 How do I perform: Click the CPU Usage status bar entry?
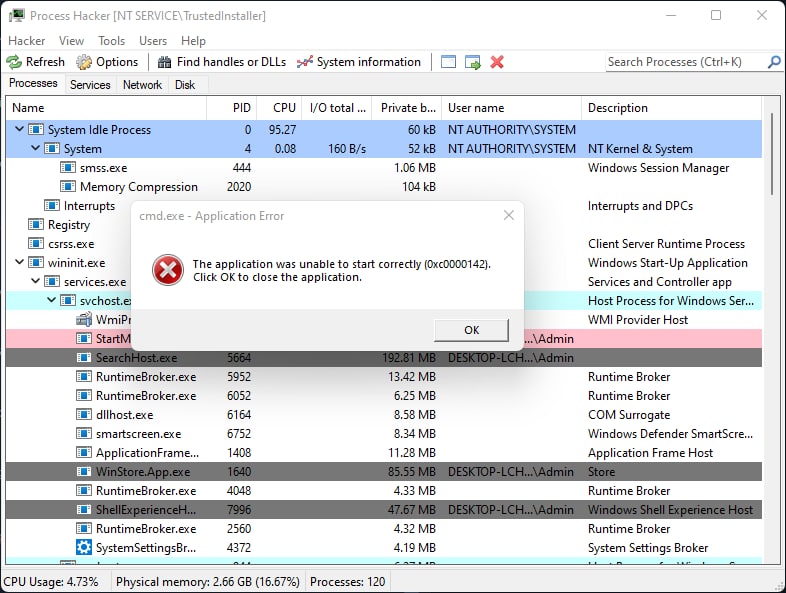click(51, 582)
